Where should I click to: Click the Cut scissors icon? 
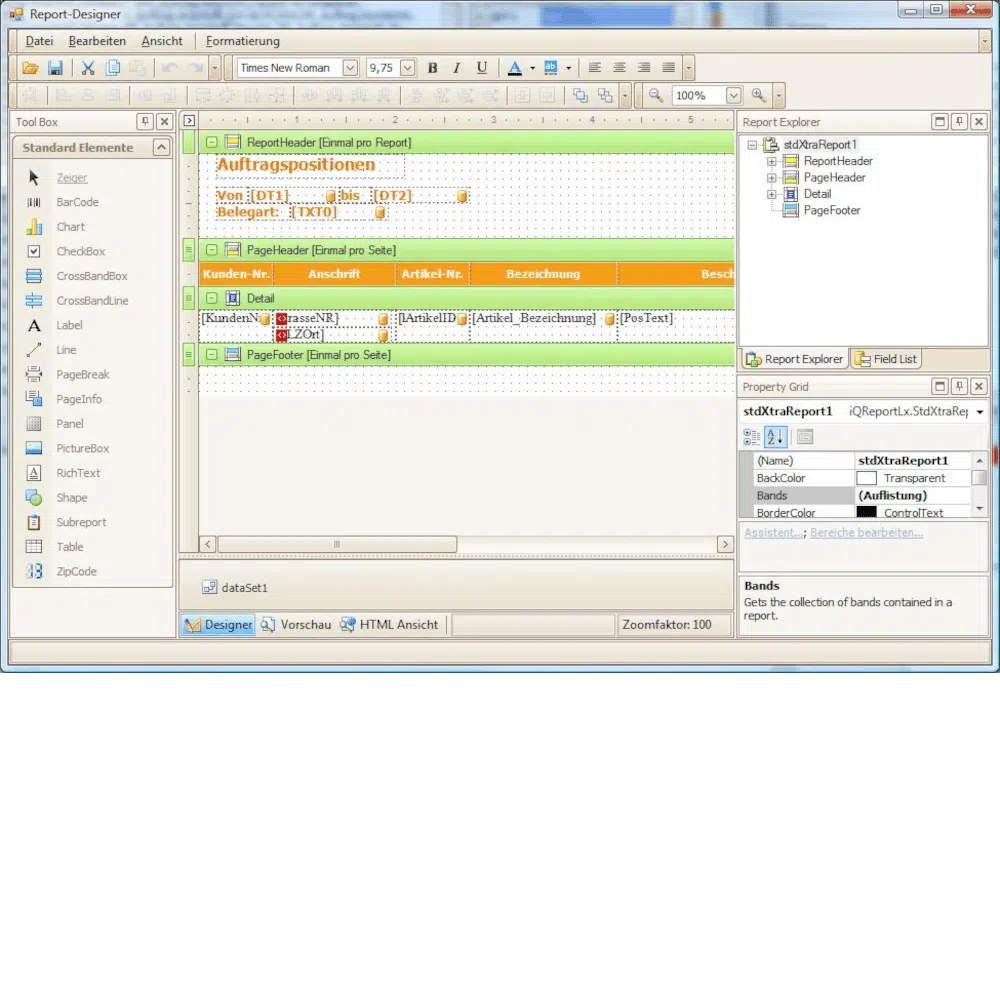click(88, 68)
